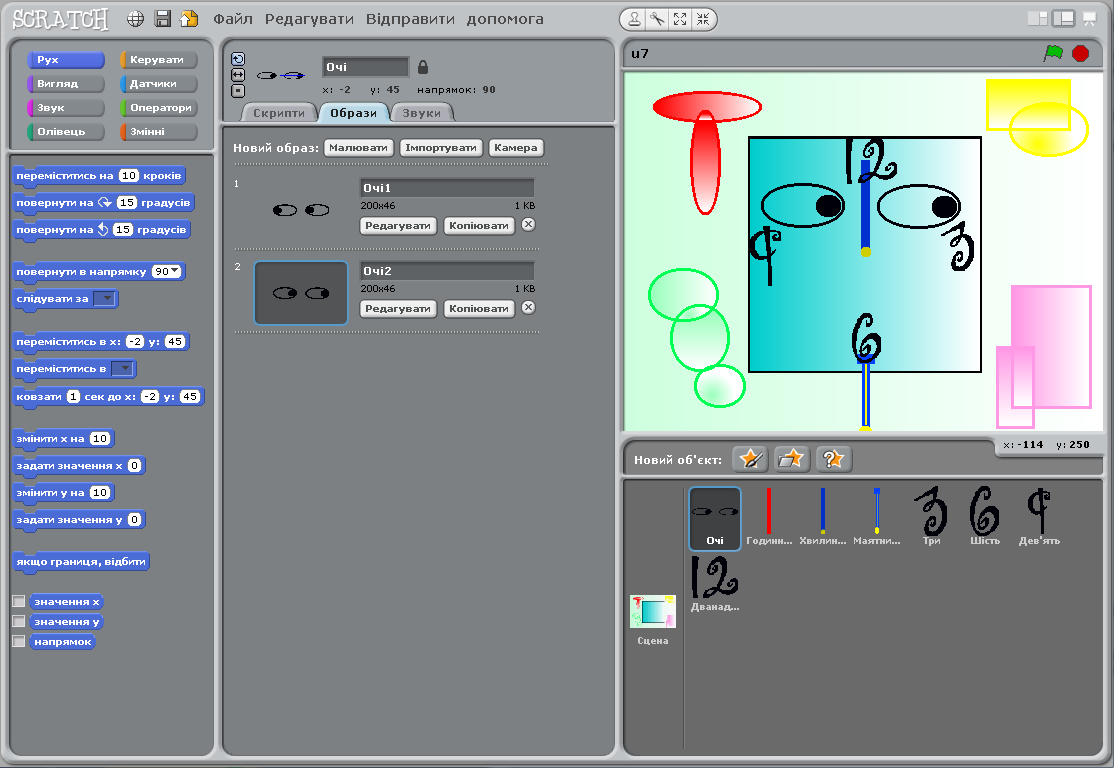
Task: Toggle the 'напрямок' checkbox
Action: point(18,641)
